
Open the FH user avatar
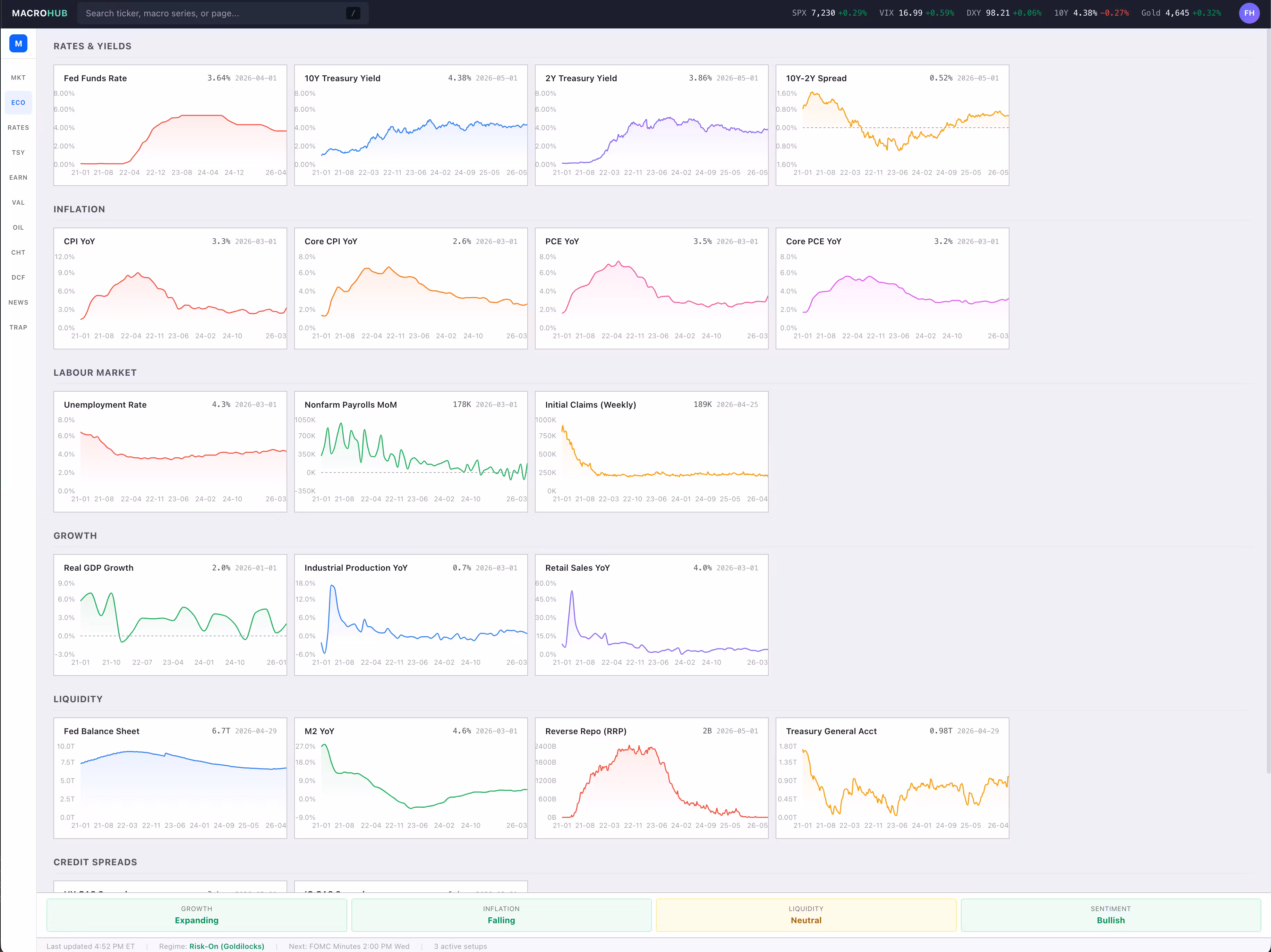pyautogui.click(x=1249, y=13)
